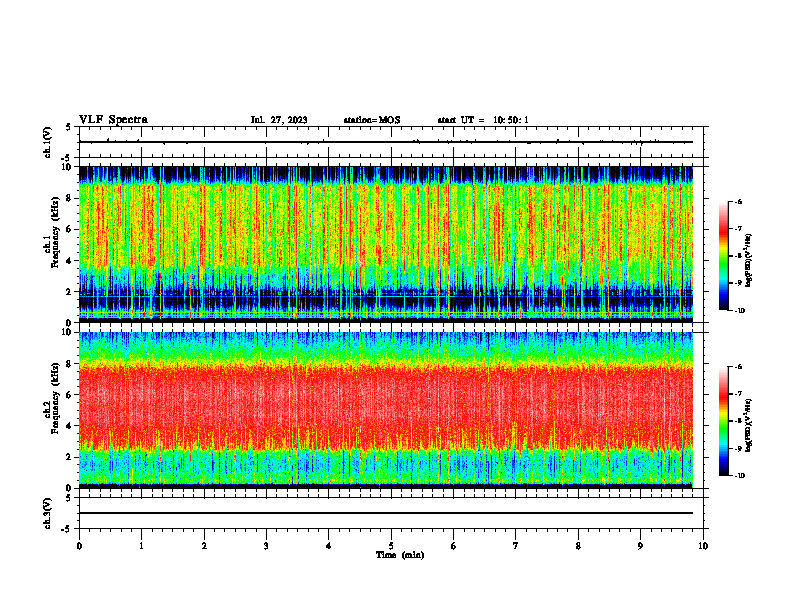Click the ch.2 color scale units label
Viewport: 792px width, 612px height.
point(749,425)
